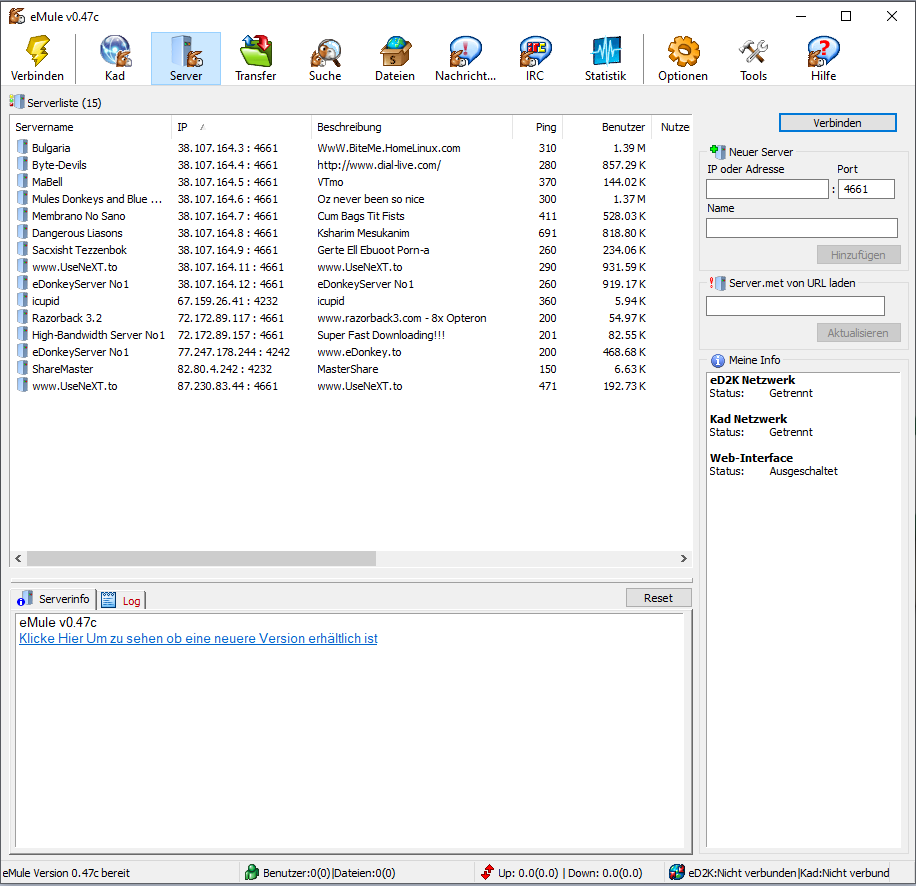Click description Super Fast Downloading!!!
The width and height of the screenshot is (916, 886).
click(381, 335)
